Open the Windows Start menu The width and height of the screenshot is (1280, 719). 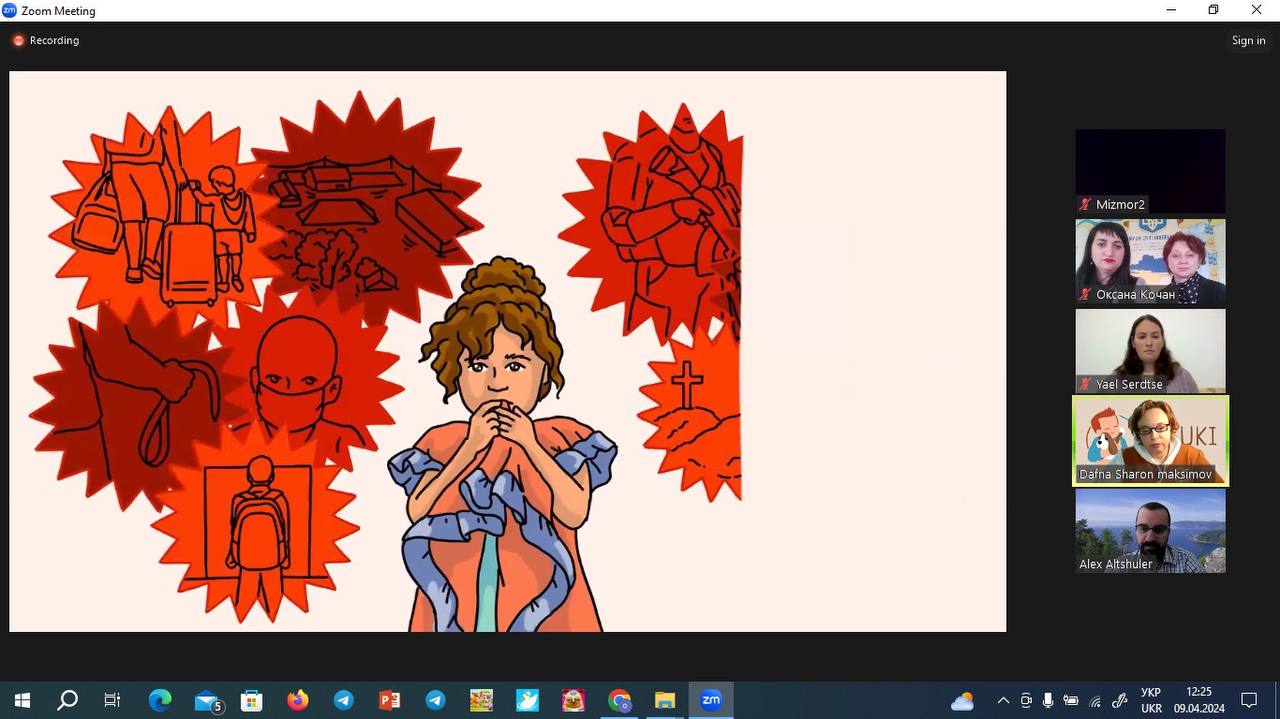[x=22, y=701]
